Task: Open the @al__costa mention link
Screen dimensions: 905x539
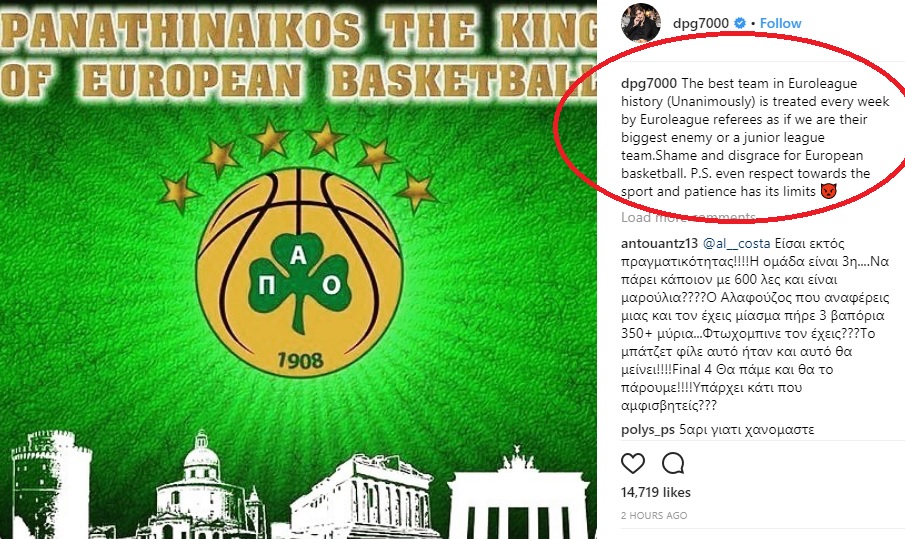Action: [736, 244]
